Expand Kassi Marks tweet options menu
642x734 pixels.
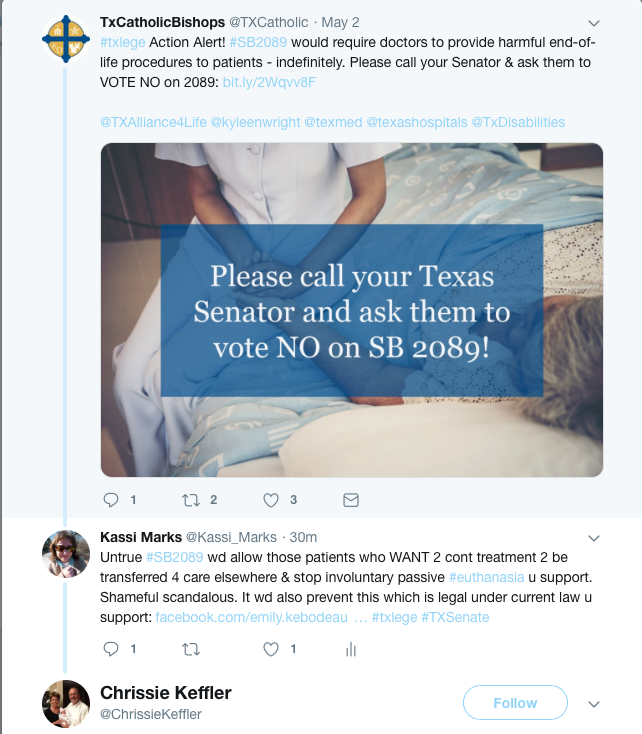tap(593, 538)
